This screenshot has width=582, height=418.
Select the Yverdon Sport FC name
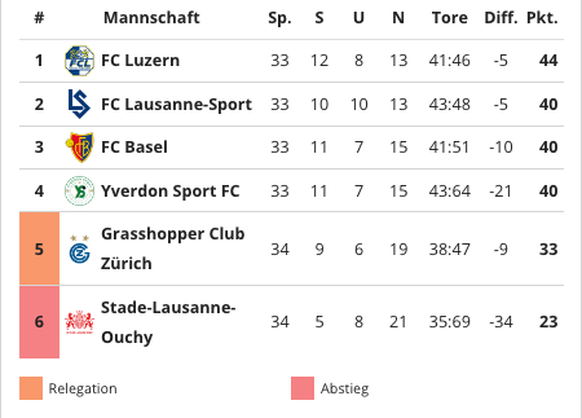pos(170,191)
